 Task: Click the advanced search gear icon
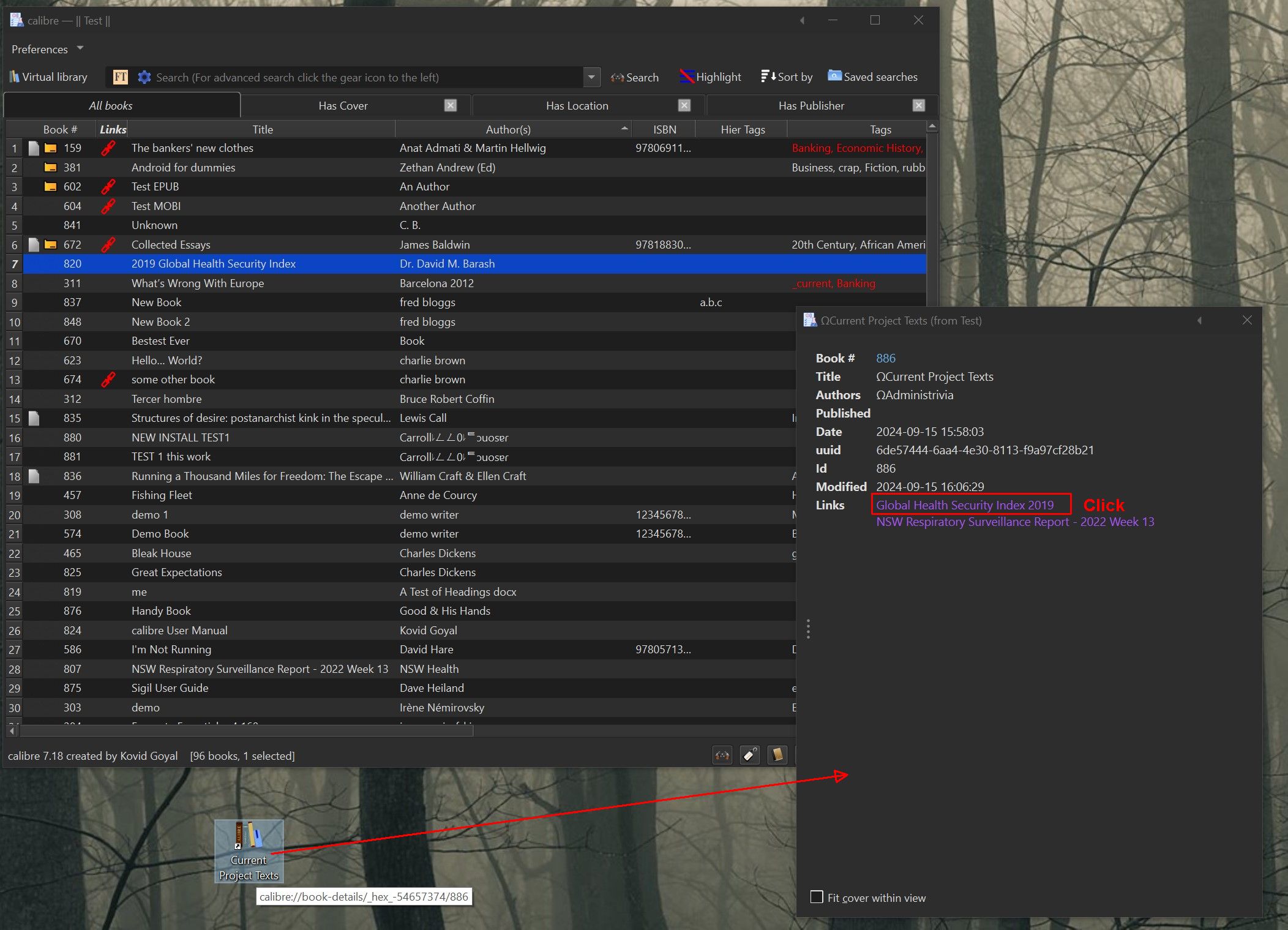tap(144, 77)
